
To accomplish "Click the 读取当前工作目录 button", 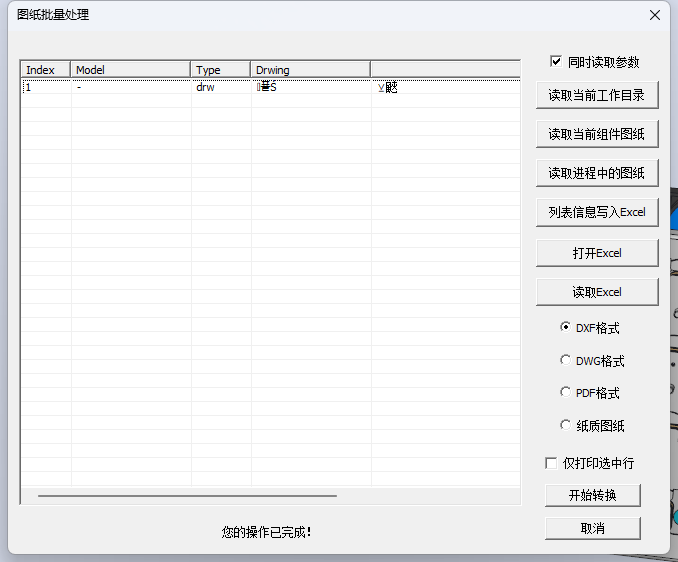I will (597, 95).
